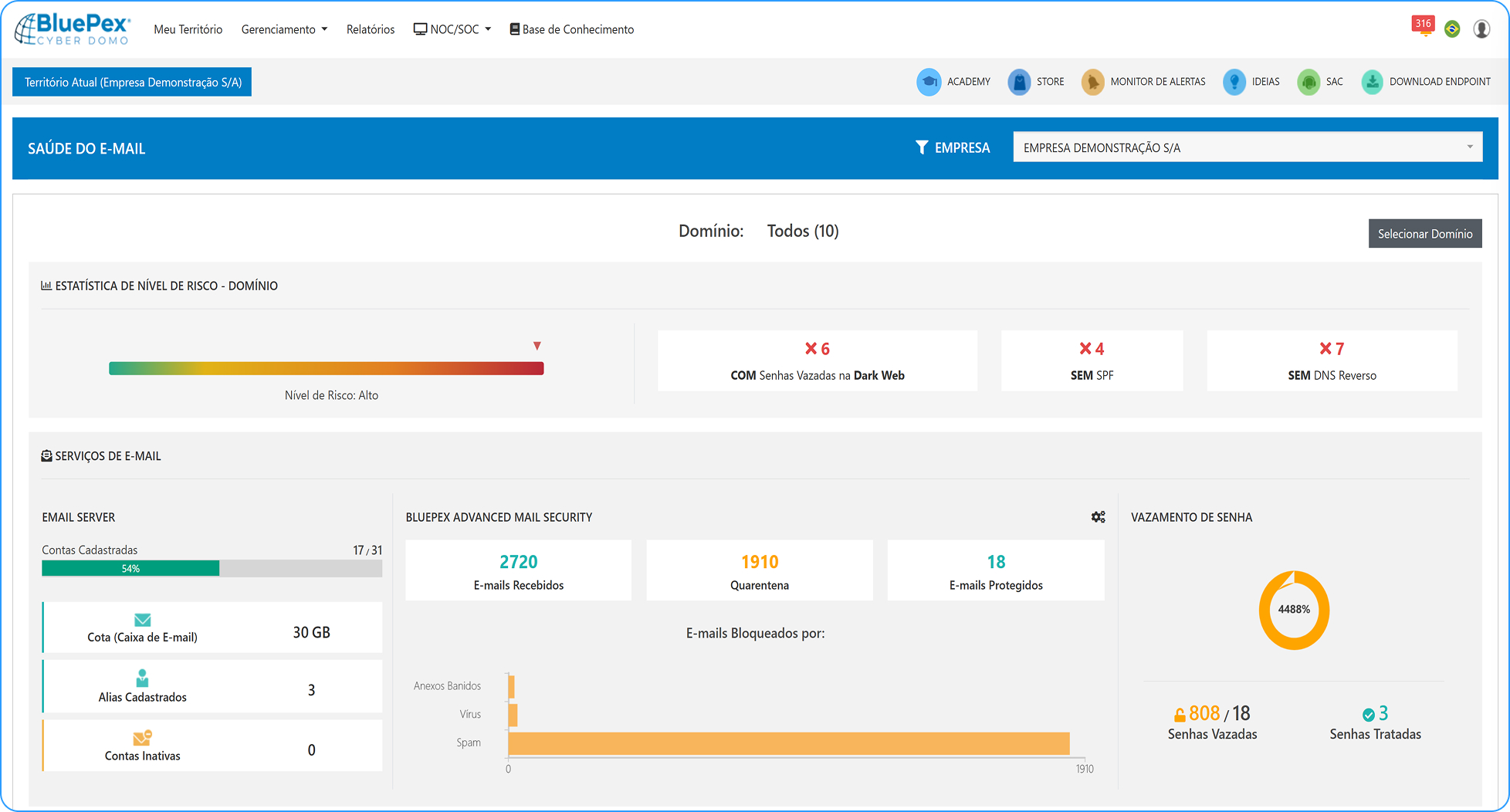Image resolution: width=1510 pixels, height=812 pixels.
Task: Click the Brazil flag language icon
Action: (x=1452, y=29)
